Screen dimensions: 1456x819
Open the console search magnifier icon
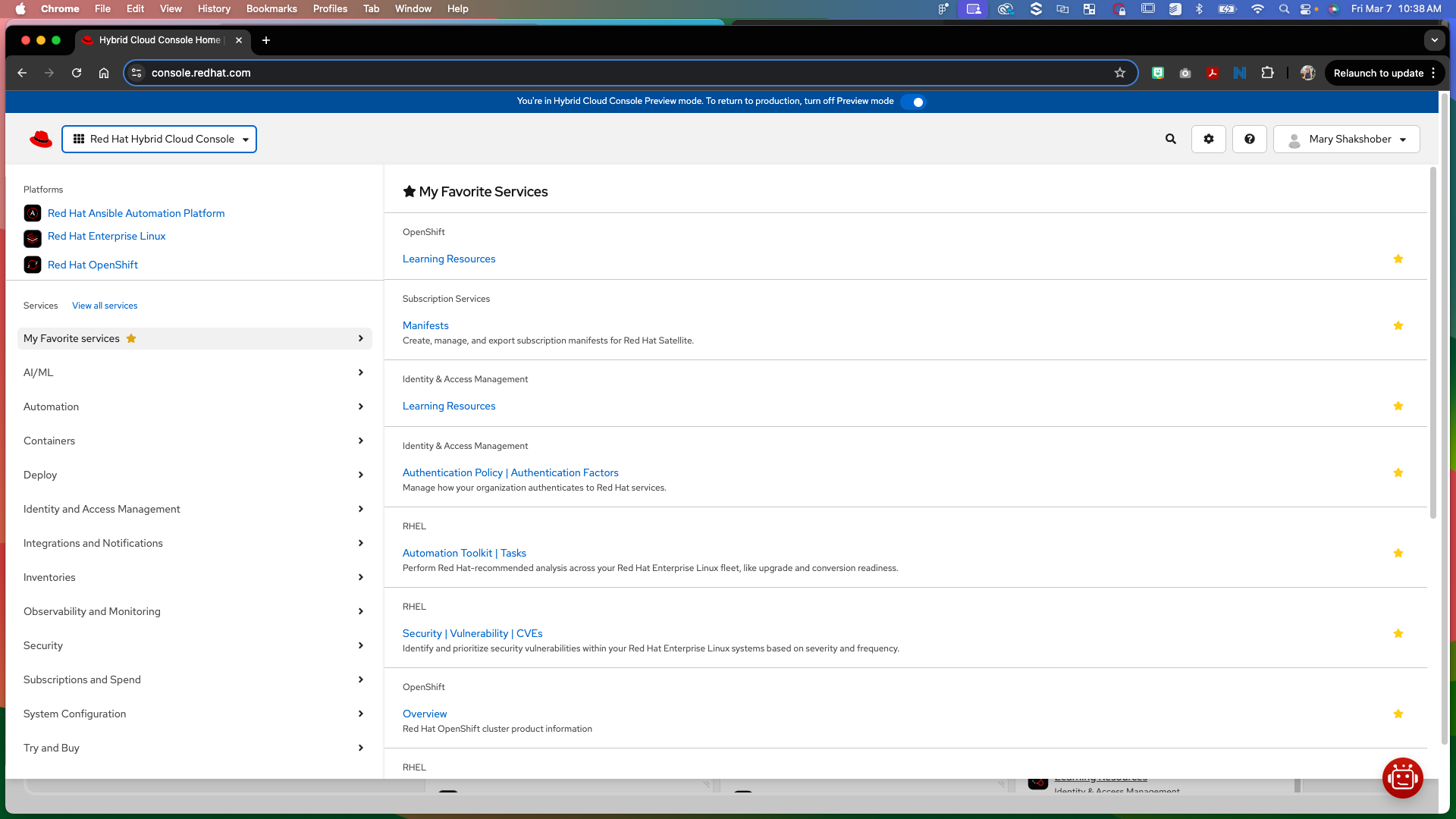click(1171, 139)
